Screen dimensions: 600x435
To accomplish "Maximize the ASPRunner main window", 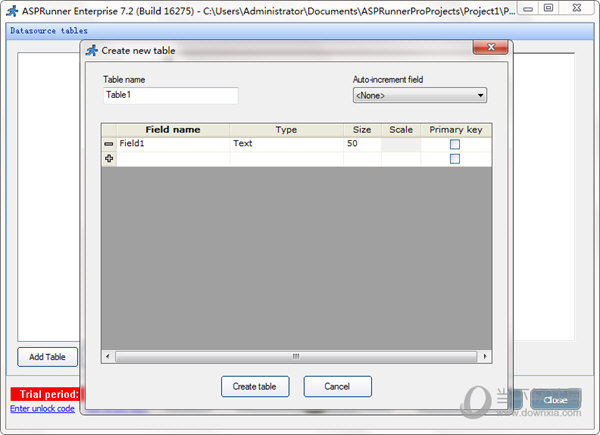I will [548, 8].
